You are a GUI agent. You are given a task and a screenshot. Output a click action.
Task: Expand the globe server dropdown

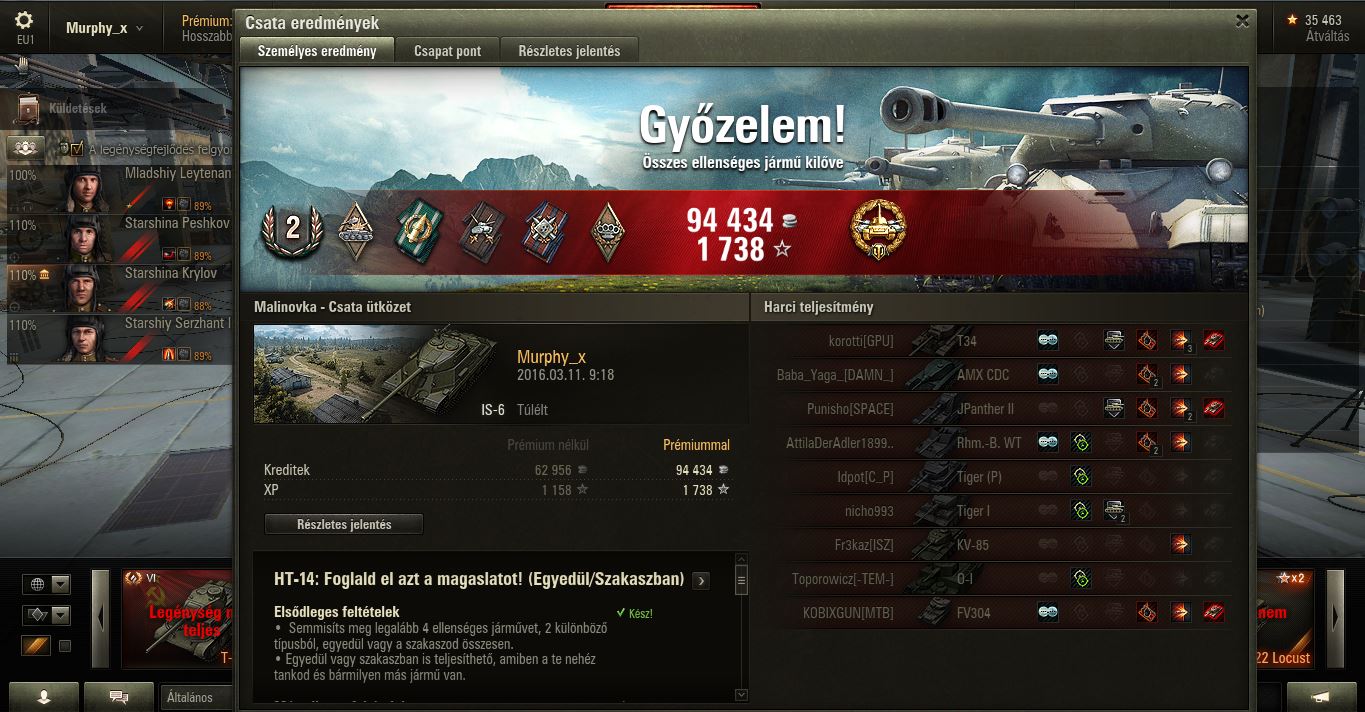61,584
